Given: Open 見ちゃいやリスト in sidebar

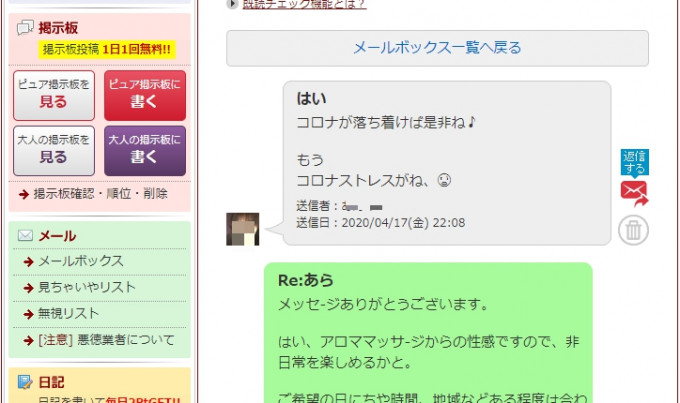Looking at the screenshot, I should click(x=87, y=287).
